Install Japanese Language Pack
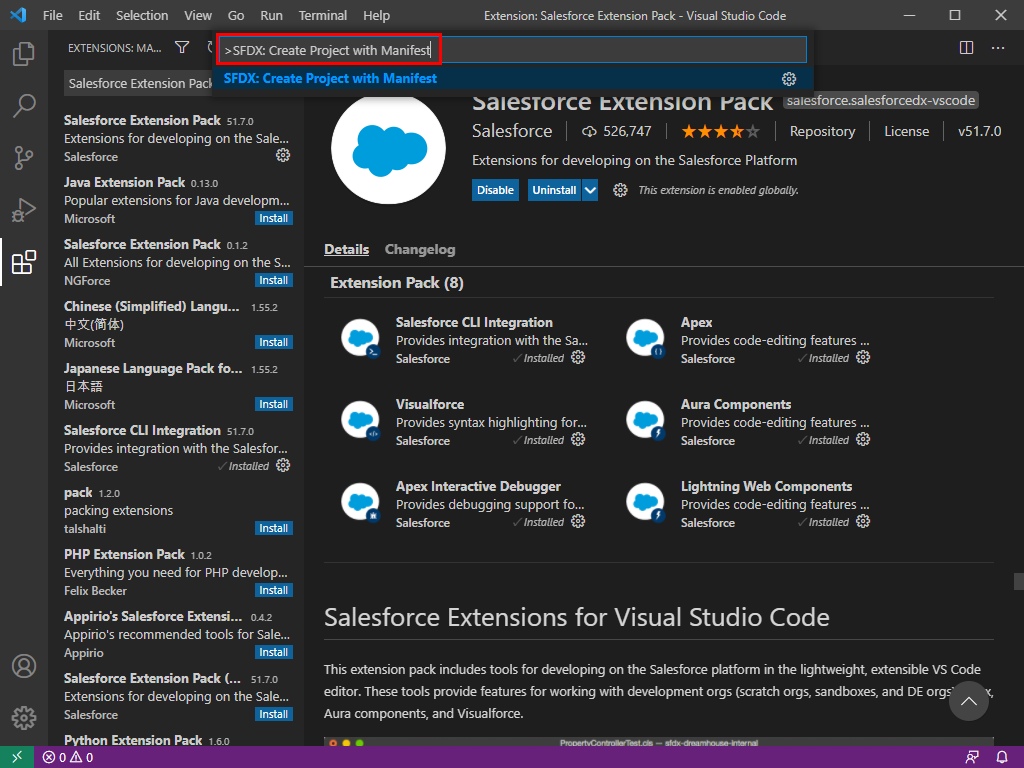Viewport: 1024px width, 768px height. click(274, 404)
